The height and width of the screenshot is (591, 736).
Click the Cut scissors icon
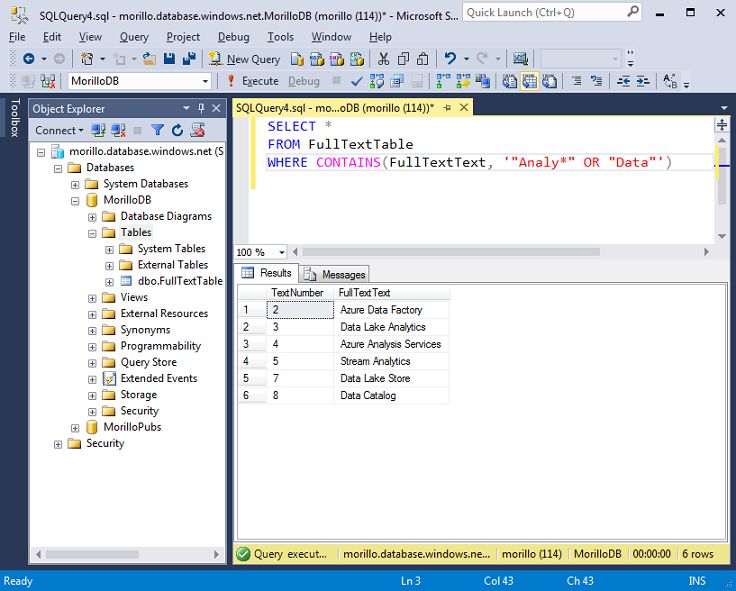click(383, 59)
